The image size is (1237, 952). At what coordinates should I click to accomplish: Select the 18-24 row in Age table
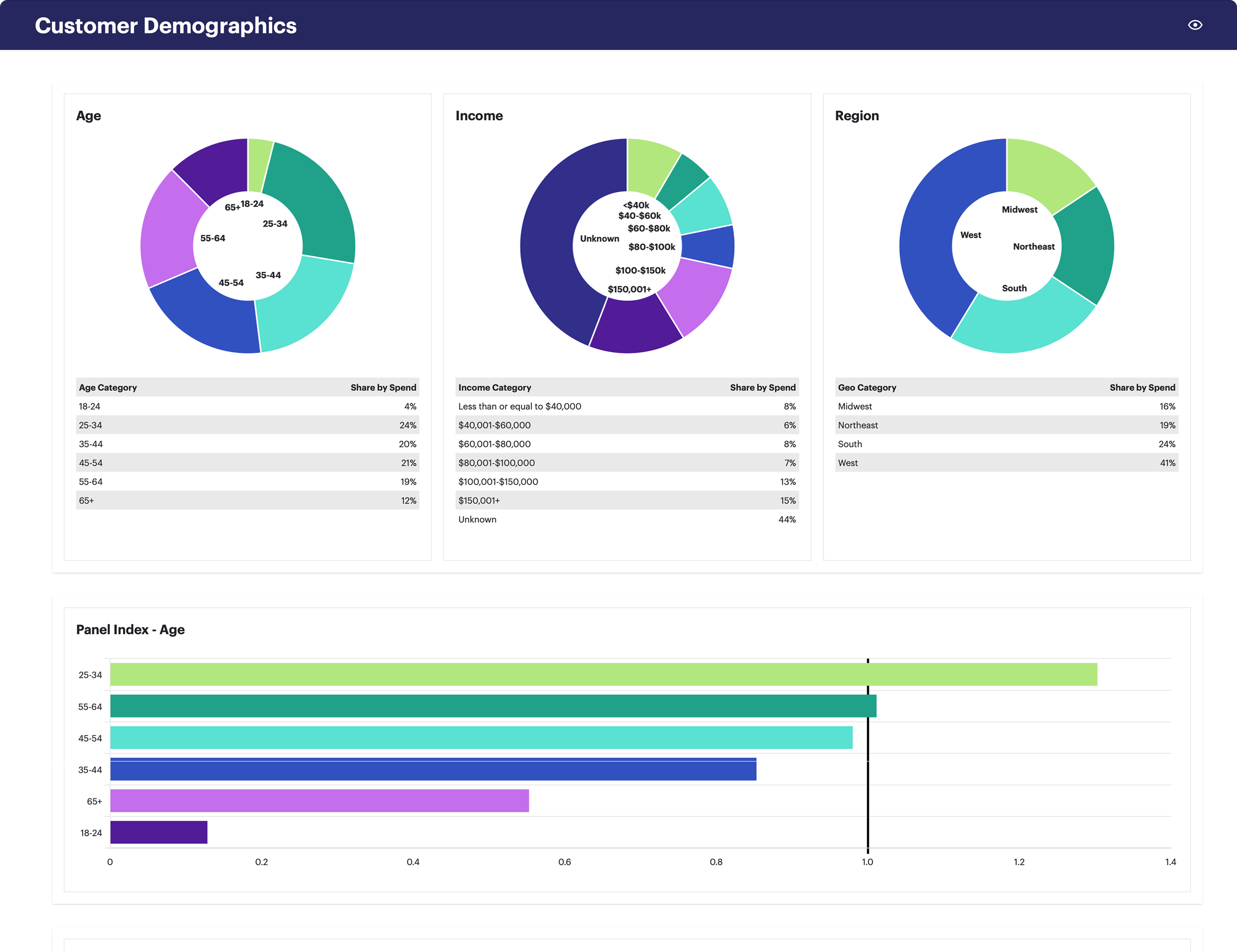click(x=248, y=406)
